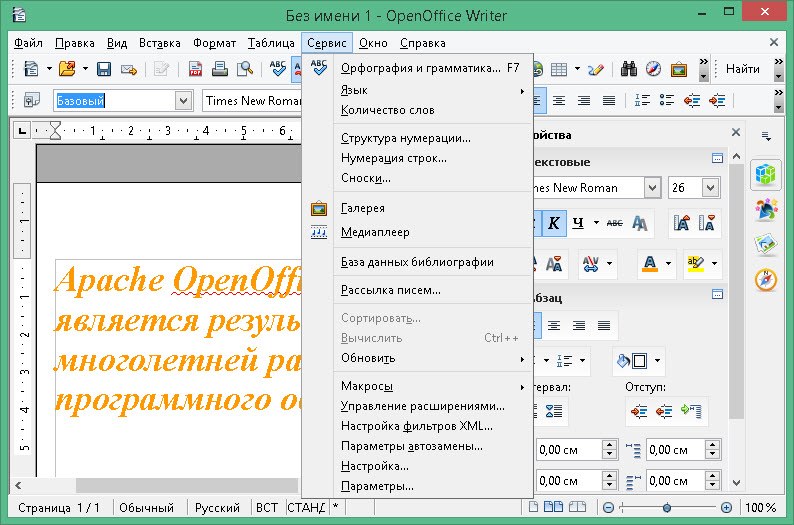The image size is (794, 525).
Task: Click the font color A swatch
Action: tap(650, 263)
